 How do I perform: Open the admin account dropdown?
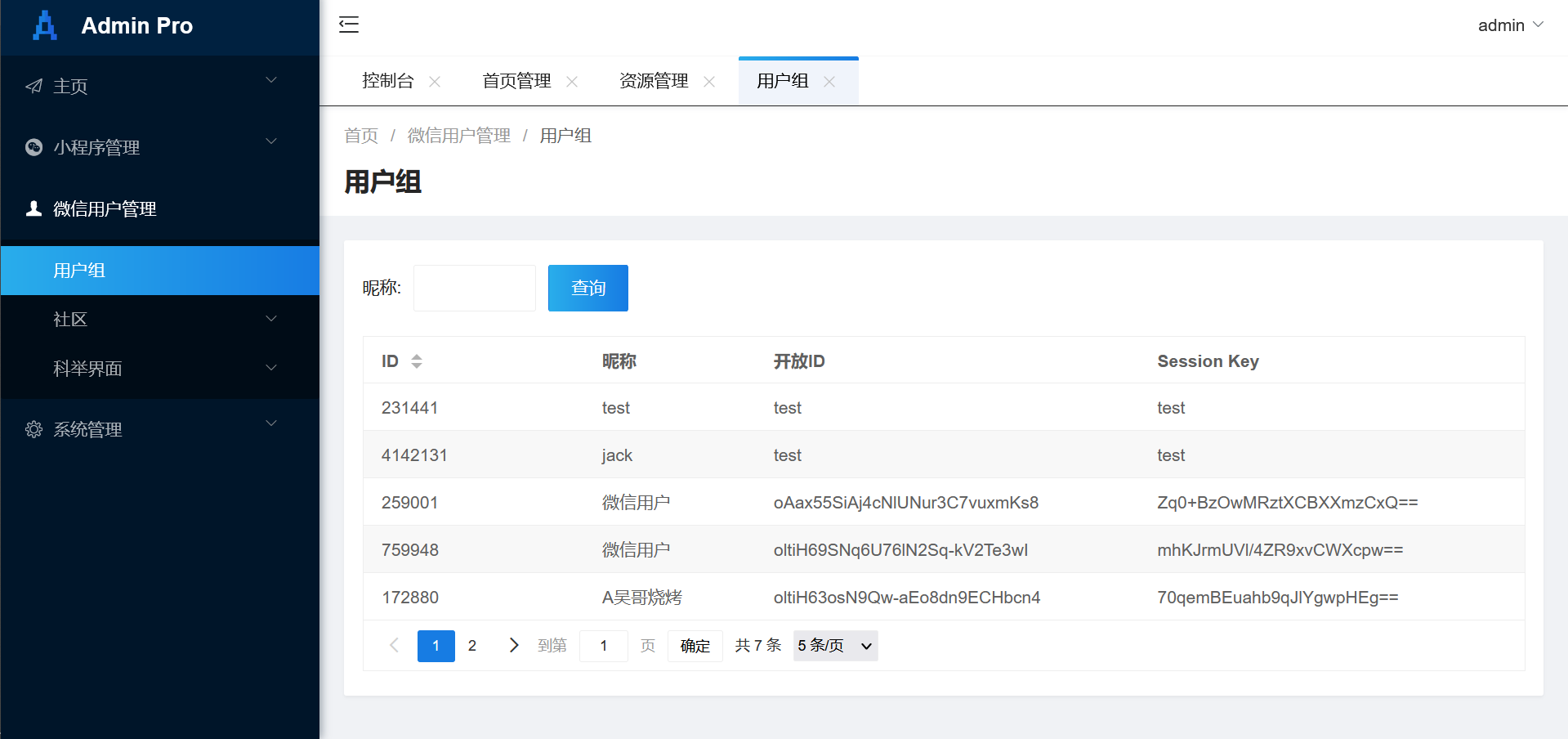[1511, 25]
